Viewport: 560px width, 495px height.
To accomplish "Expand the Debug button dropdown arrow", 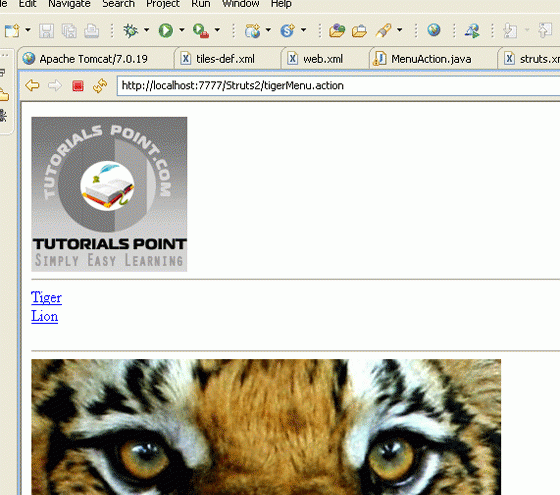I will pyautogui.click(x=146, y=30).
